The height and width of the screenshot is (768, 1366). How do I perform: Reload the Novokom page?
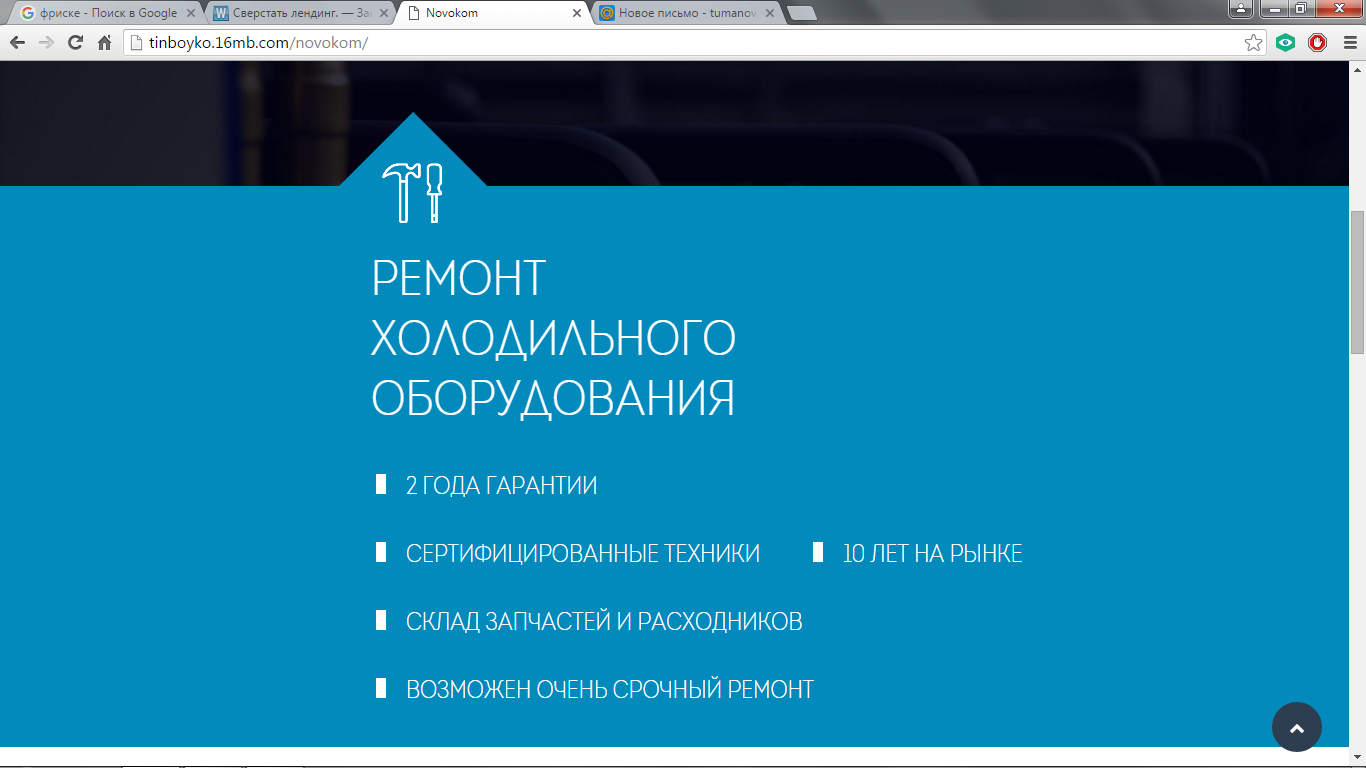coord(75,43)
